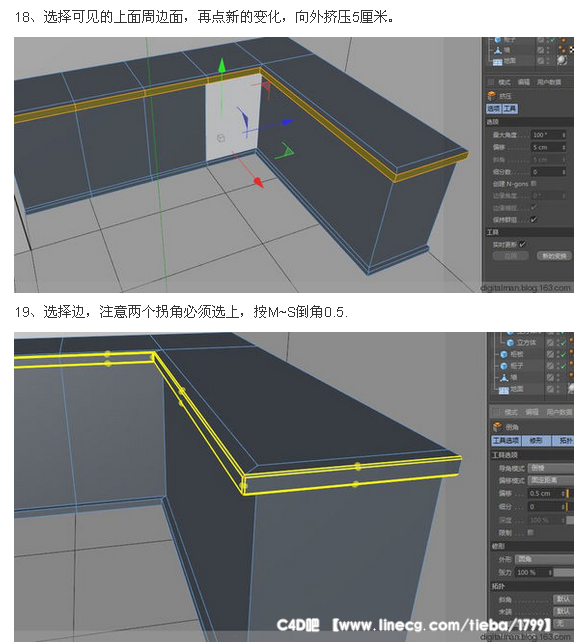This screenshot has width=577, height=642.
Task: Open the Edit menu in the upper attribute panel
Action: [524, 82]
